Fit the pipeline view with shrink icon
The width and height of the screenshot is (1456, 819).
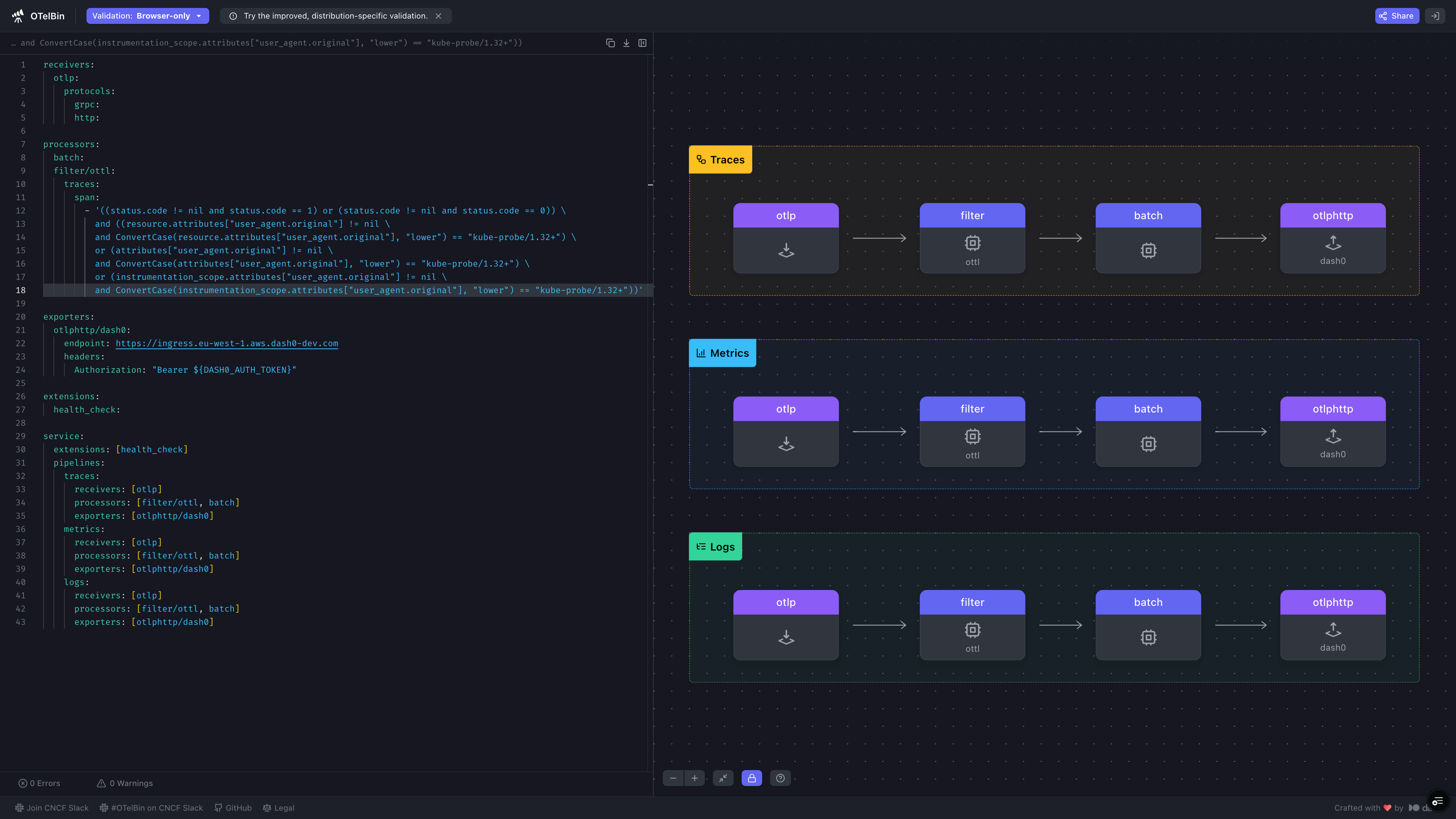pos(723,778)
